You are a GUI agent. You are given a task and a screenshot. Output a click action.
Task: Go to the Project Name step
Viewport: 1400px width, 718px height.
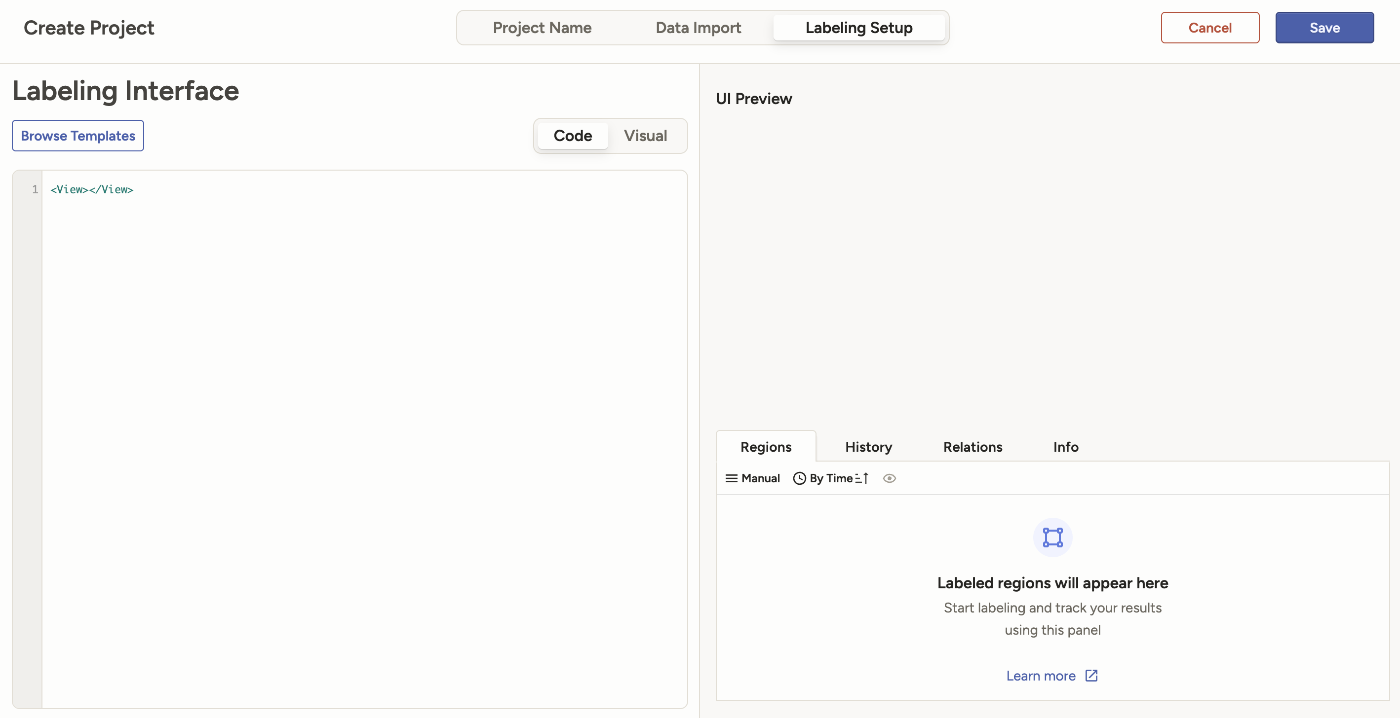click(542, 28)
